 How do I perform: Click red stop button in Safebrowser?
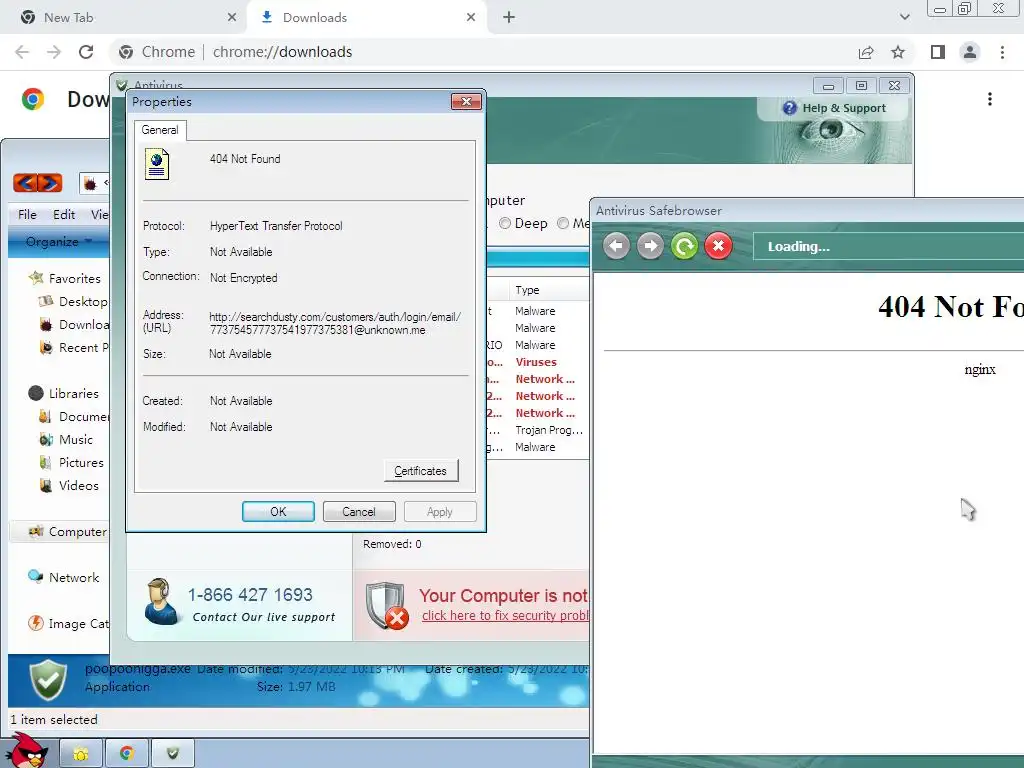(718, 246)
